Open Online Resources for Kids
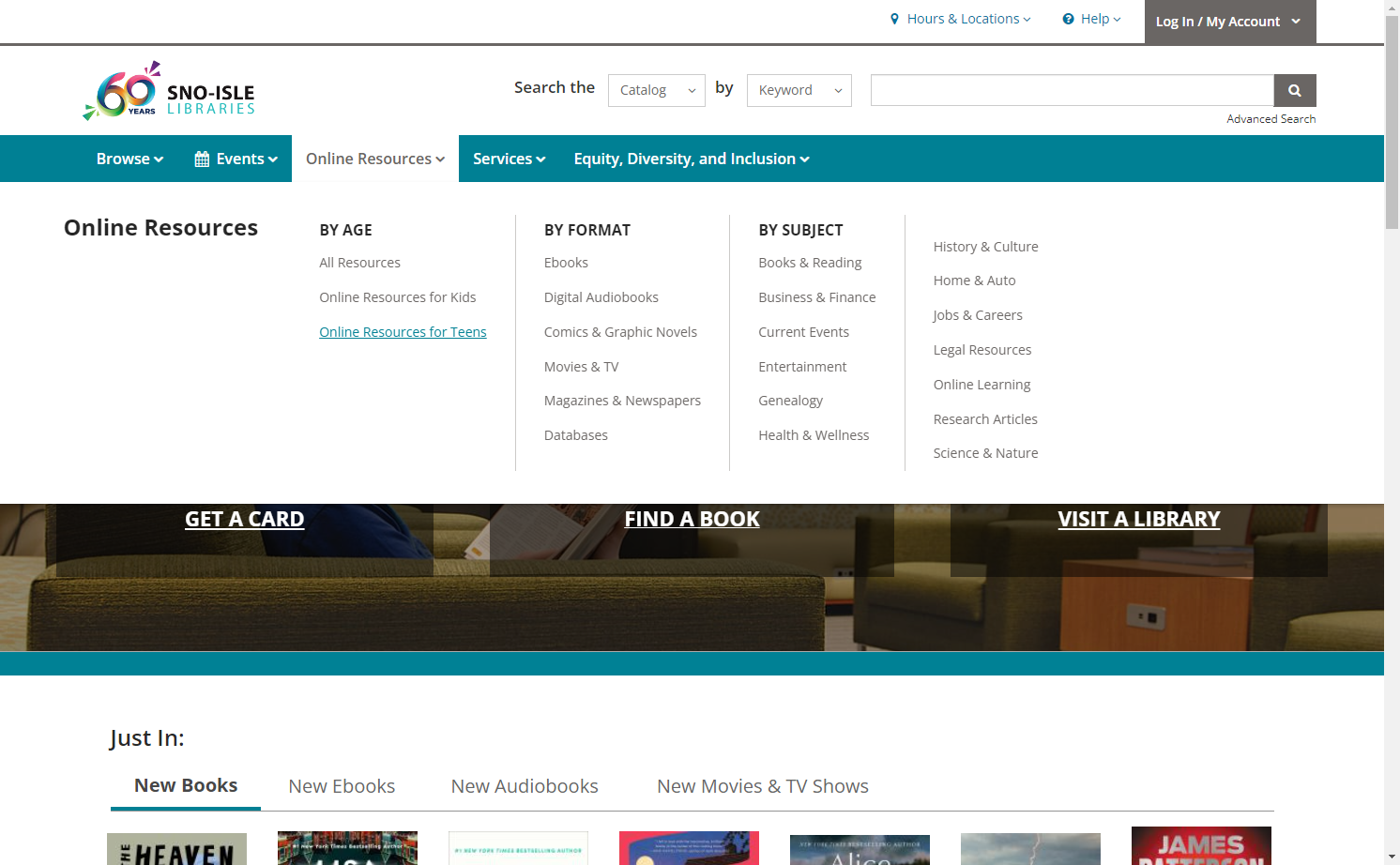Image resolution: width=1400 pixels, height=865 pixels. (x=398, y=297)
